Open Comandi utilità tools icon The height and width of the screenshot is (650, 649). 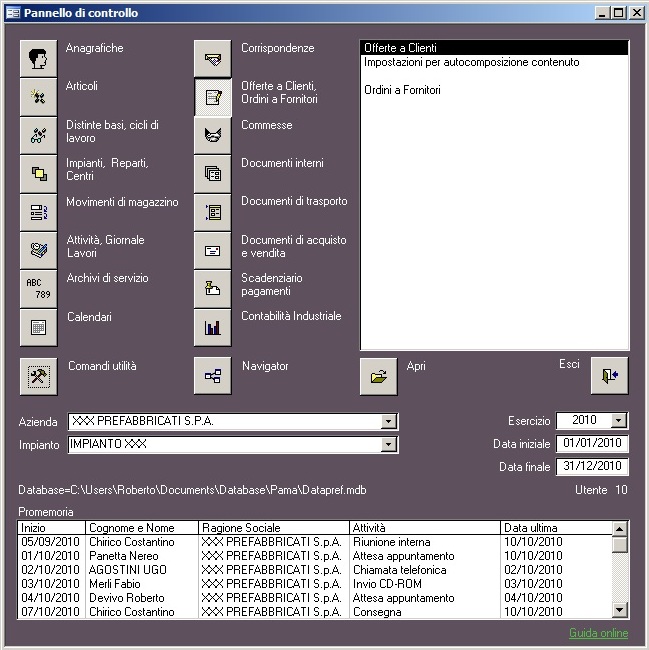(39, 376)
